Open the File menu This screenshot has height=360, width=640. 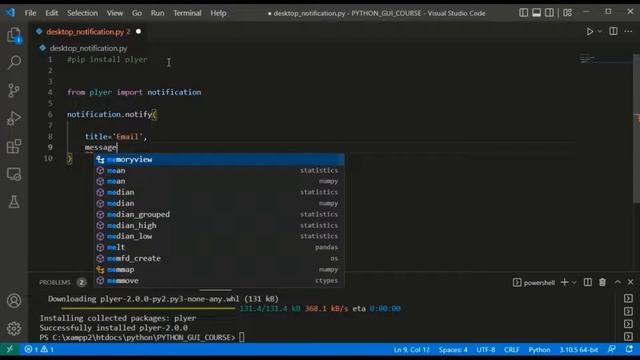pos(30,13)
